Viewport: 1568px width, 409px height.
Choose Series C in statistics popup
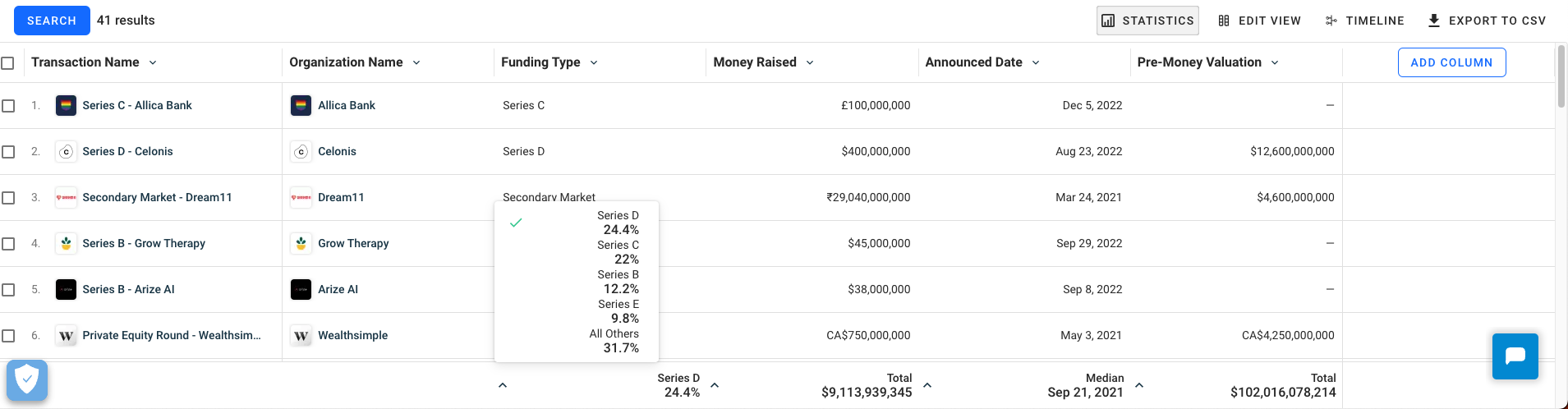click(x=618, y=252)
